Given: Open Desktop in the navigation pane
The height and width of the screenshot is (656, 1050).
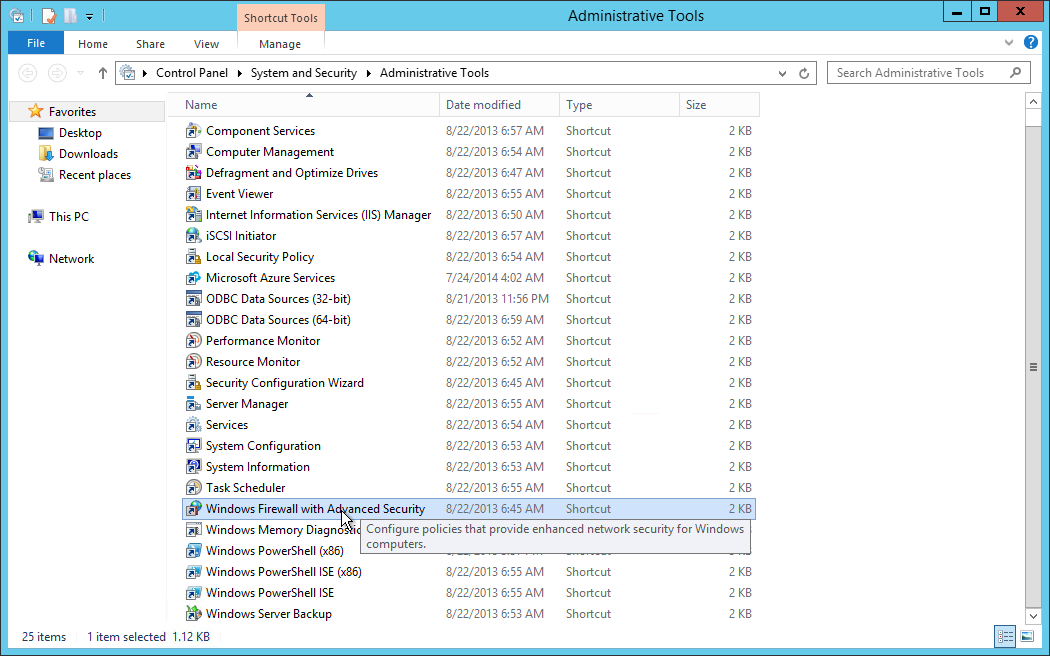Looking at the screenshot, I should coord(80,133).
